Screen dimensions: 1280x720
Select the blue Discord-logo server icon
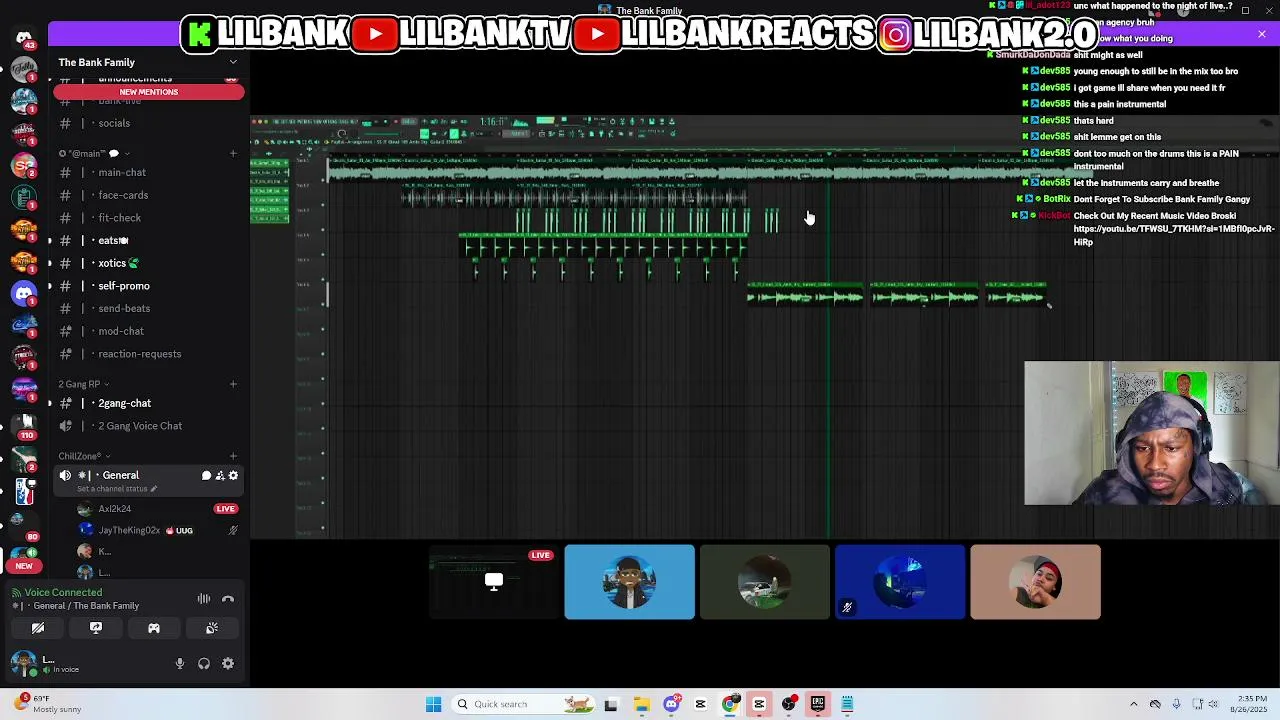click(24, 293)
